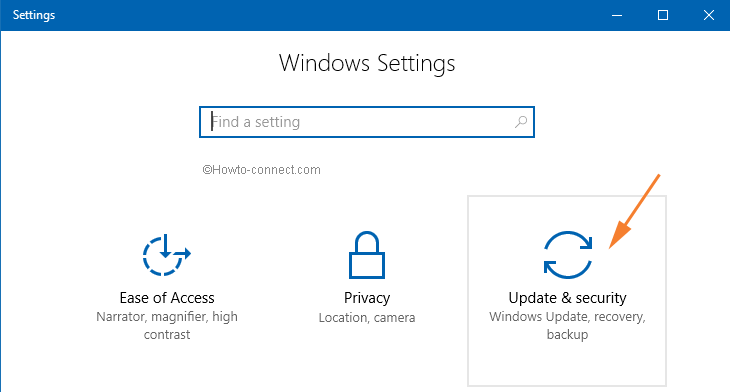
Task: Select the Ease of Access label
Action: point(167,298)
